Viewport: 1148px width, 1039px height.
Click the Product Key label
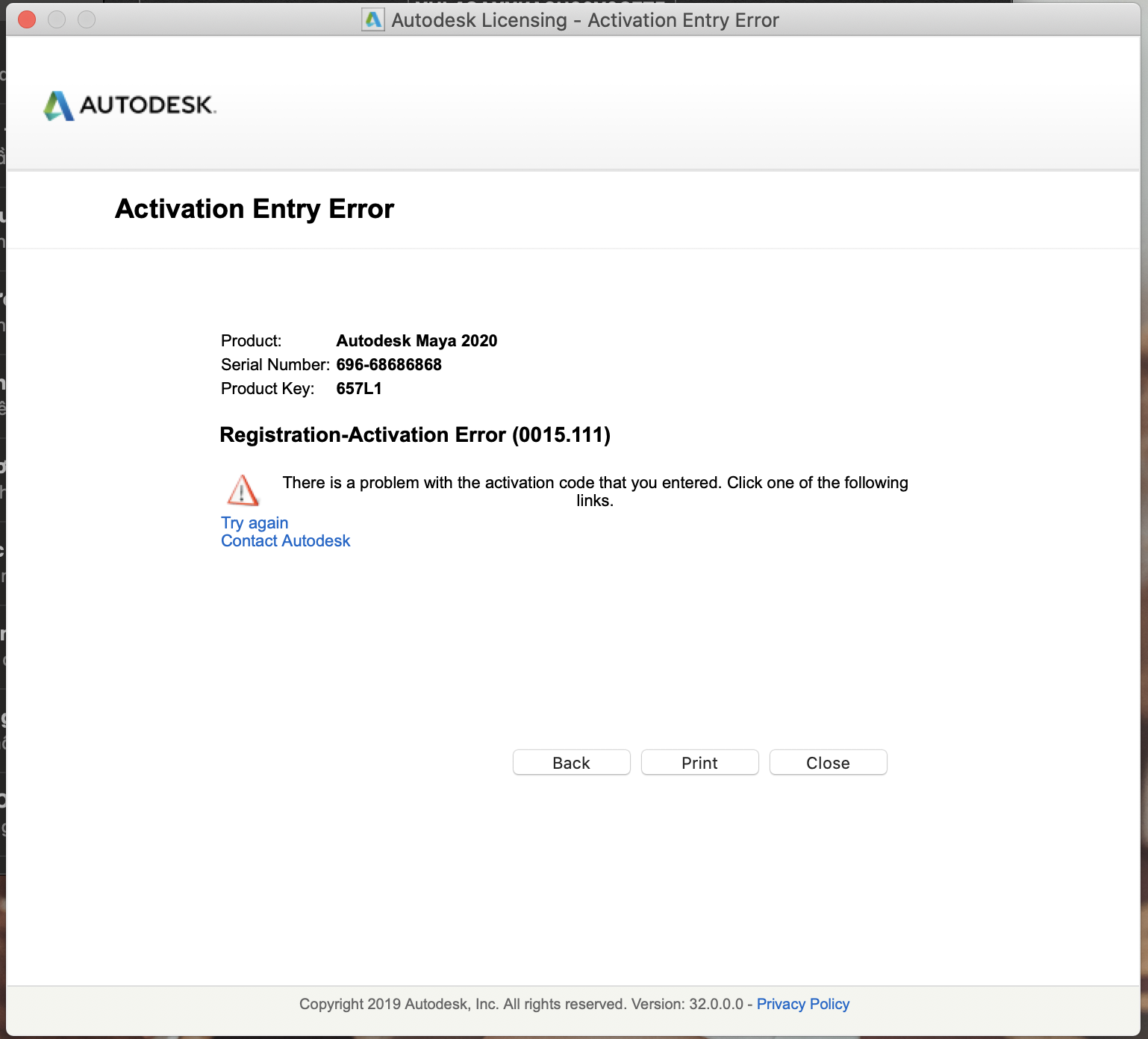[x=268, y=388]
